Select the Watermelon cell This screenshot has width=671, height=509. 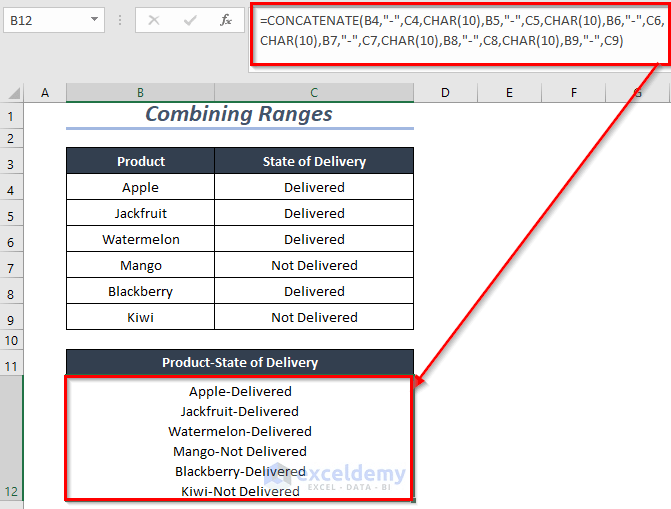coord(140,239)
